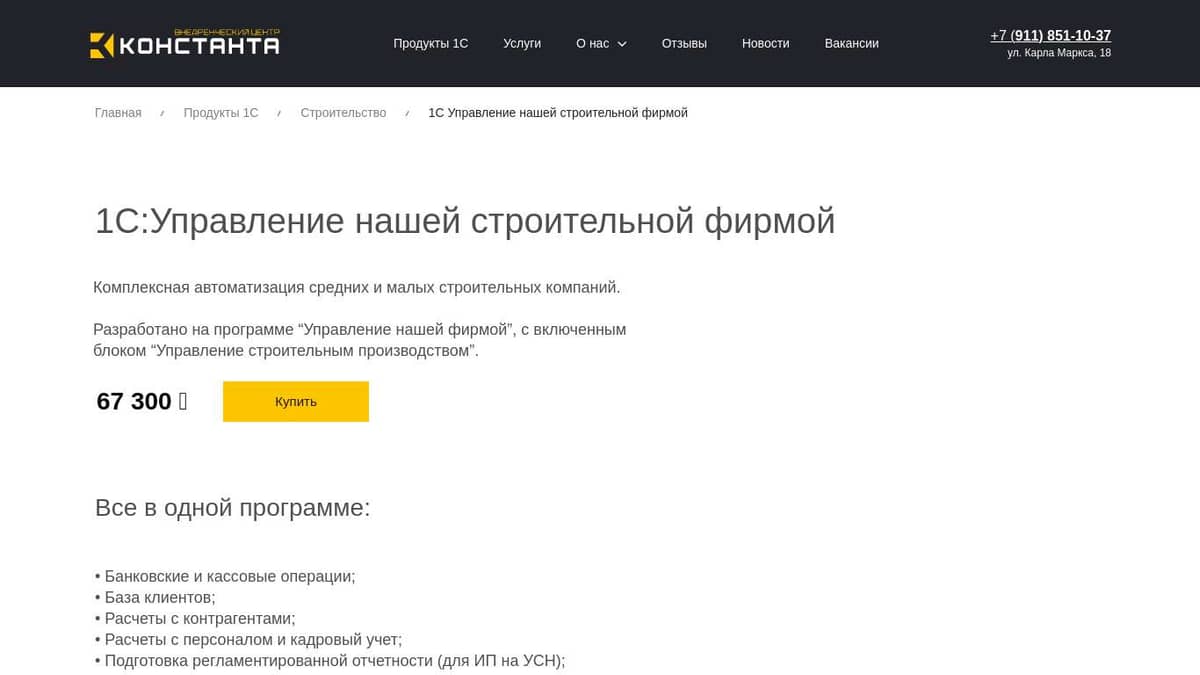Open Отзывы page from header
Image resolution: width=1200 pixels, height=675 pixels.
click(x=684, y=43)
